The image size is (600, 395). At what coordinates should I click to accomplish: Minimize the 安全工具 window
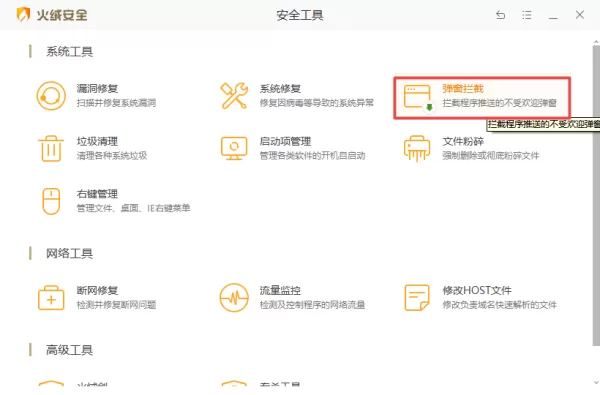coord(553,17)
